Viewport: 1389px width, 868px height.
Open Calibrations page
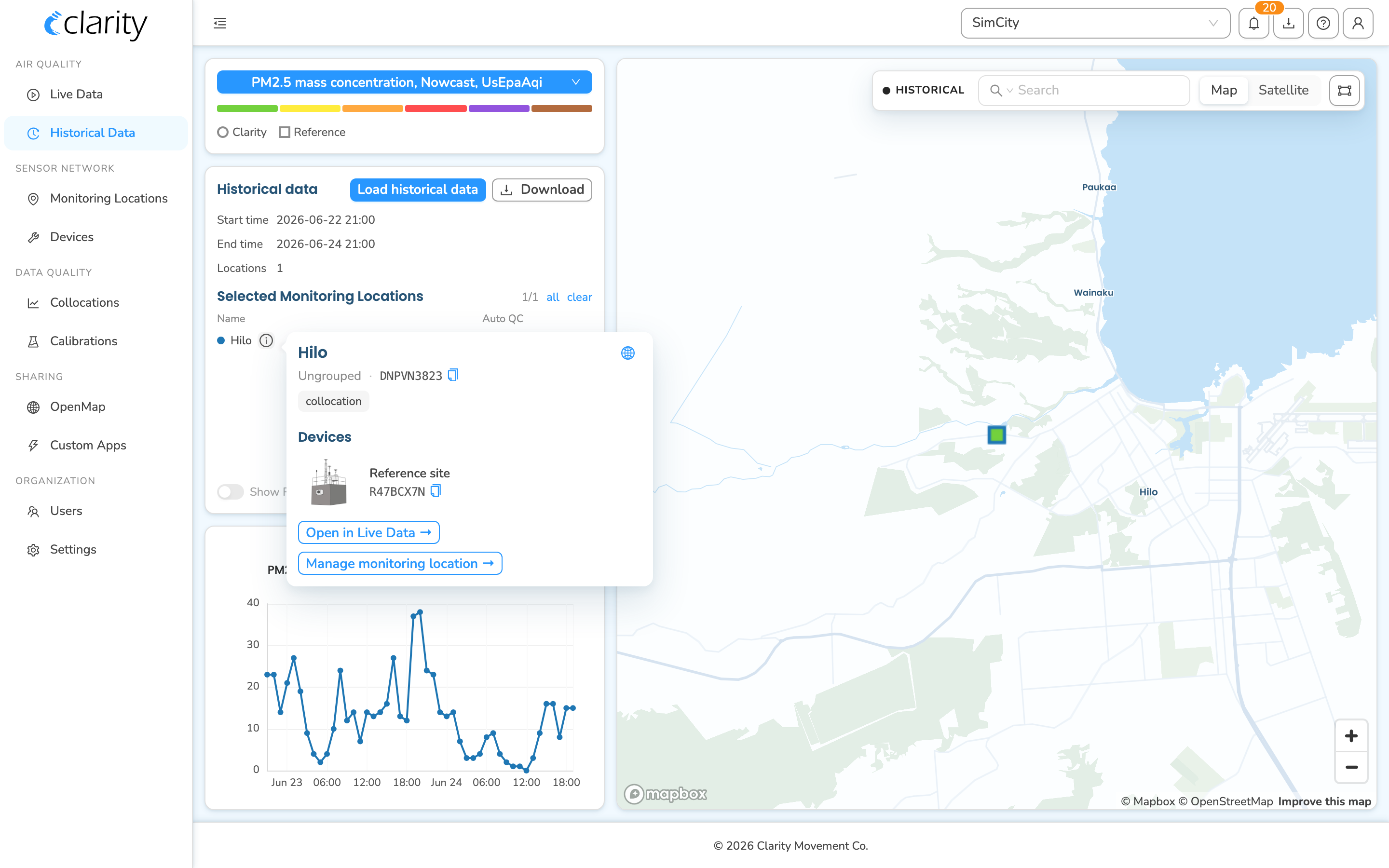pos(96,341)
